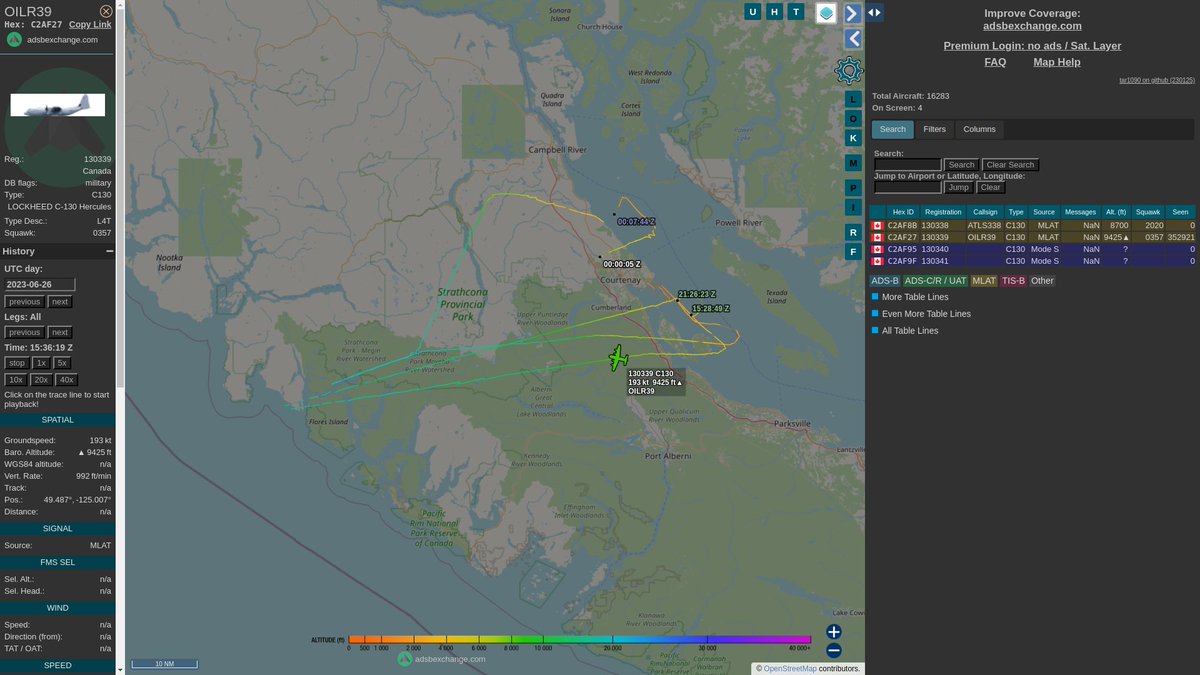
Task: Select table row for hex C2AF9F
Action: 1032,261
